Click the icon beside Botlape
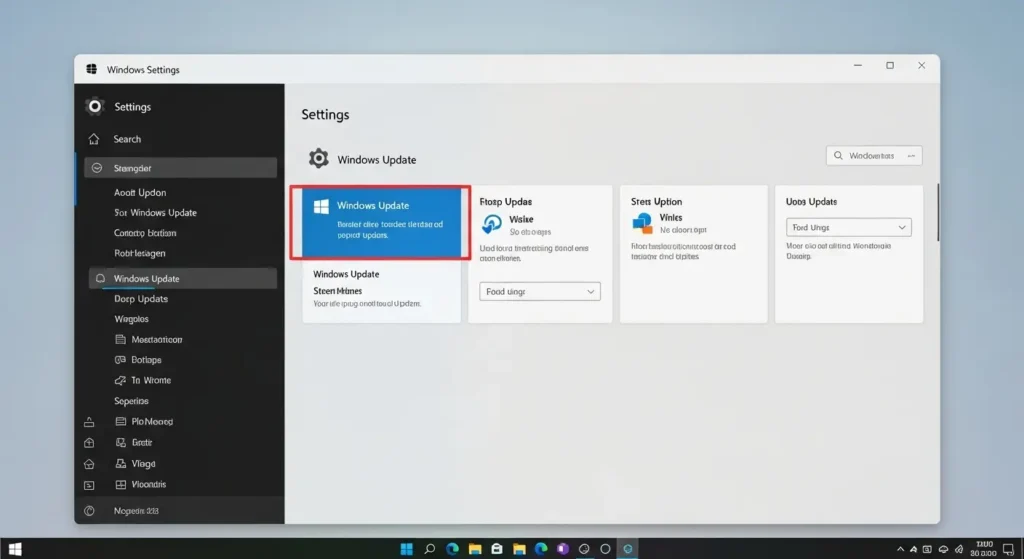 pyautogui.click(x=120, y=360)
